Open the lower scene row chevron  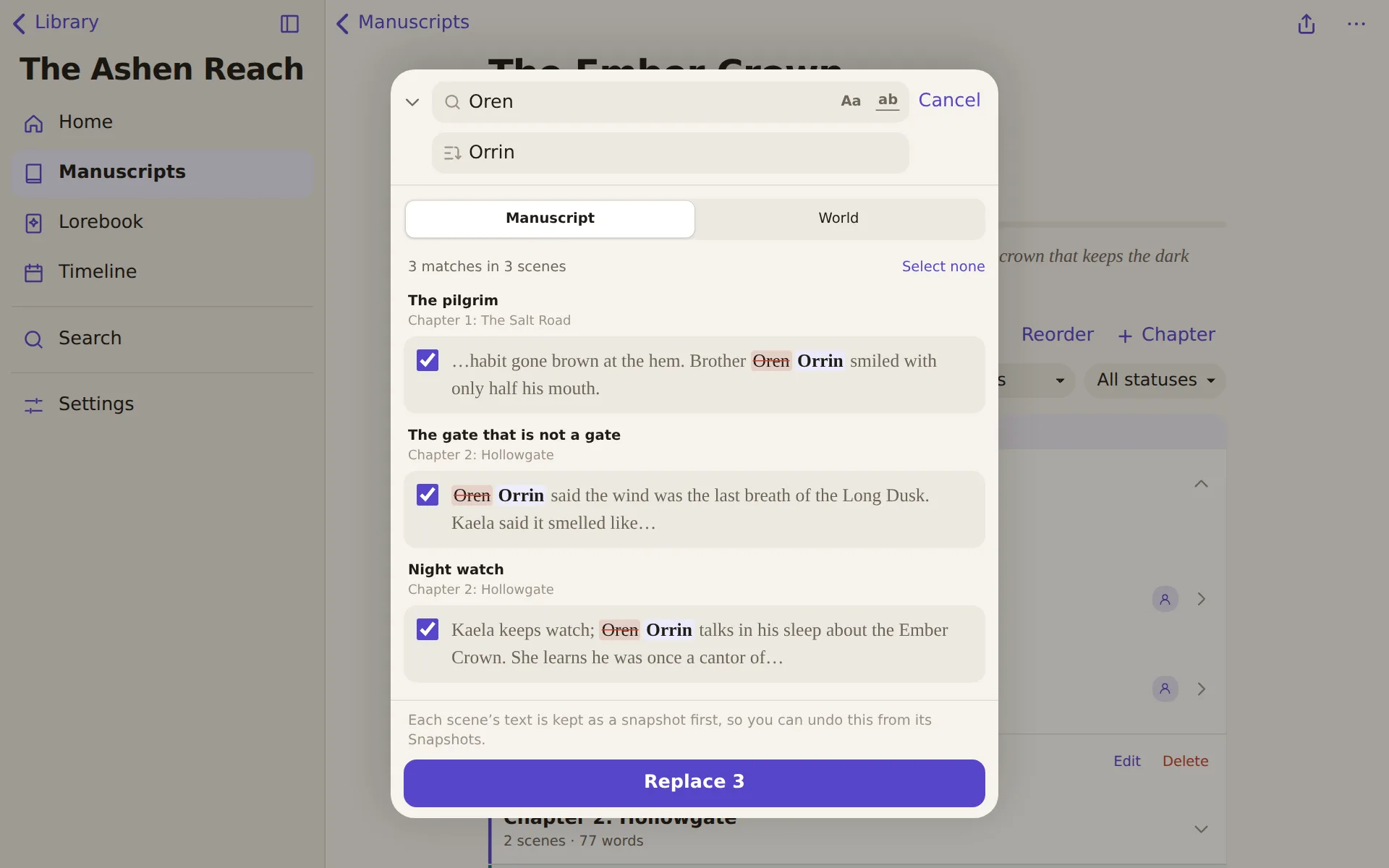click(1201, 689)
